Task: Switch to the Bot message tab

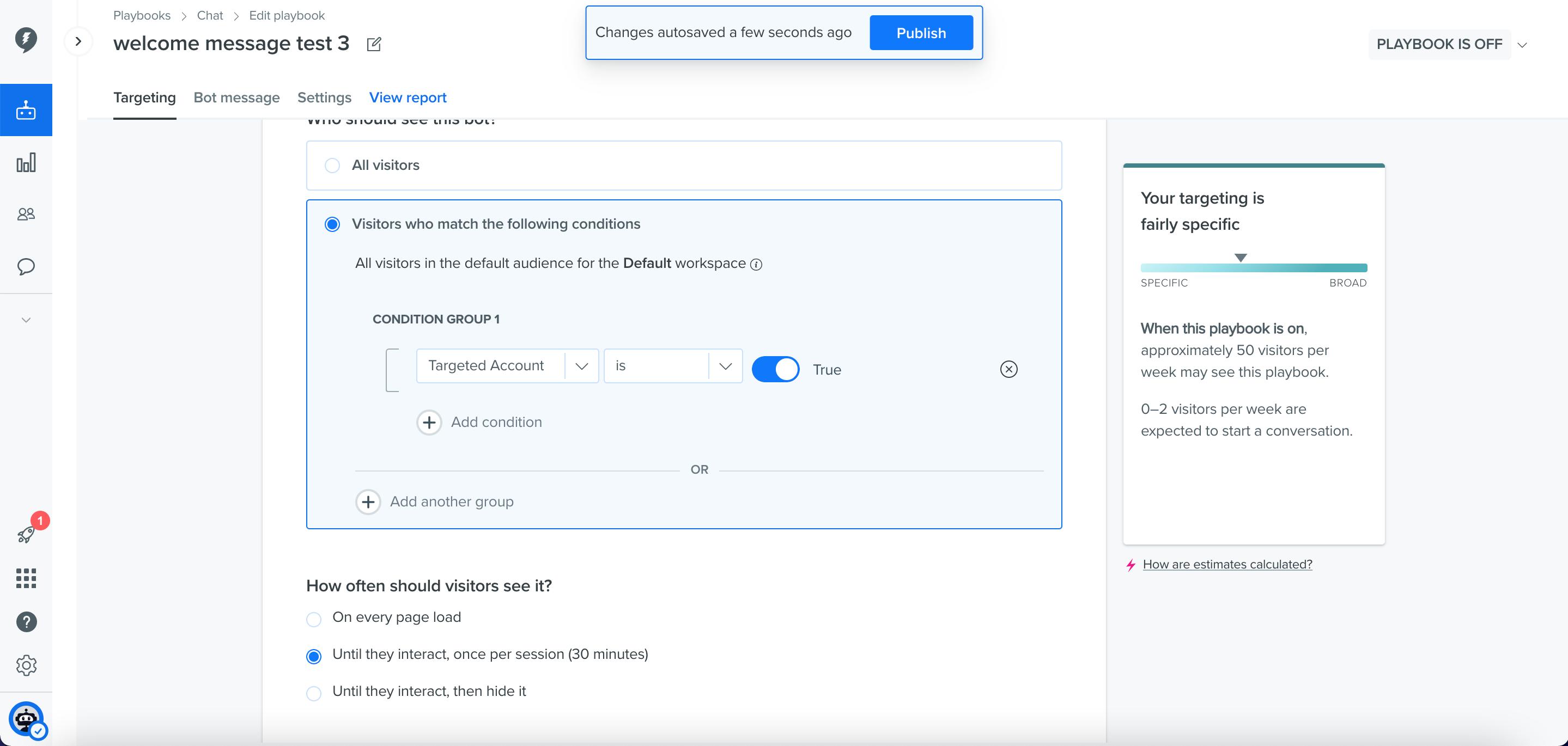Action: 237,97
